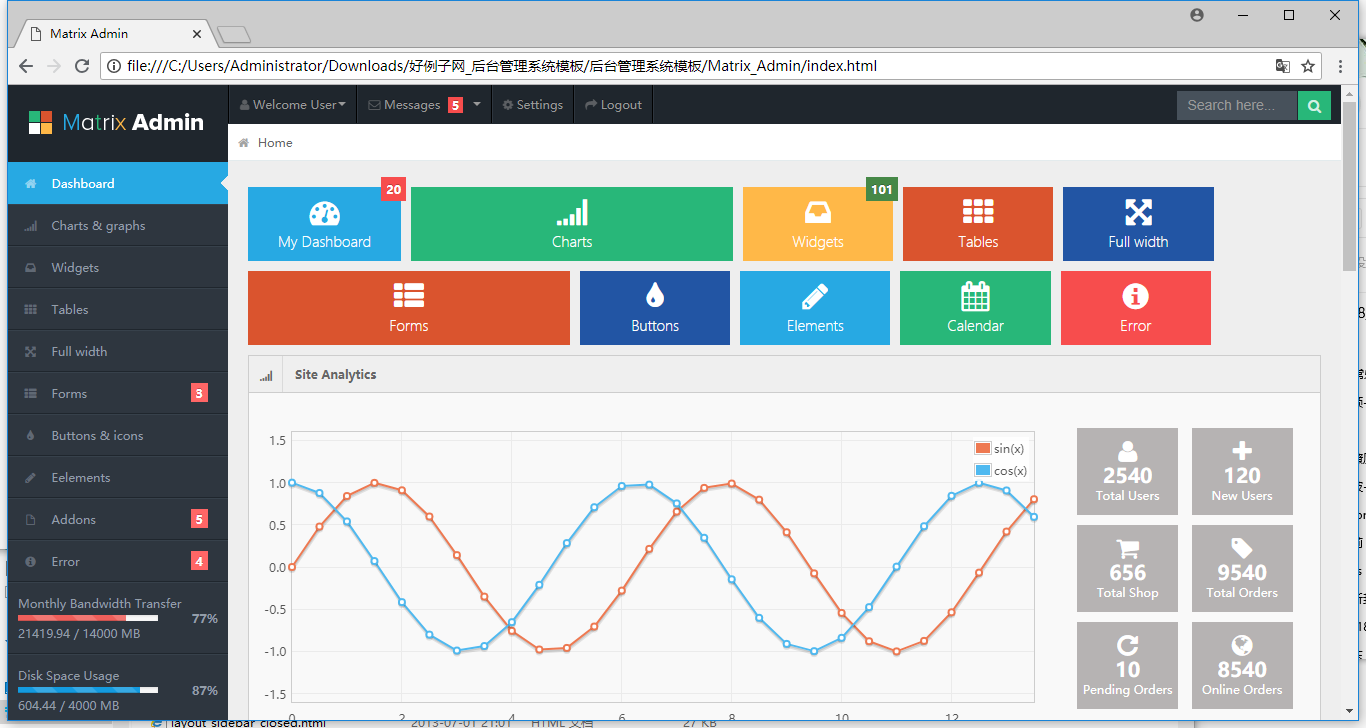Select Charts & graphs in sidebar
Image resolution: width=1366 pixels, height=728 pixels.
pyautogui.click(x=118, y=226)
